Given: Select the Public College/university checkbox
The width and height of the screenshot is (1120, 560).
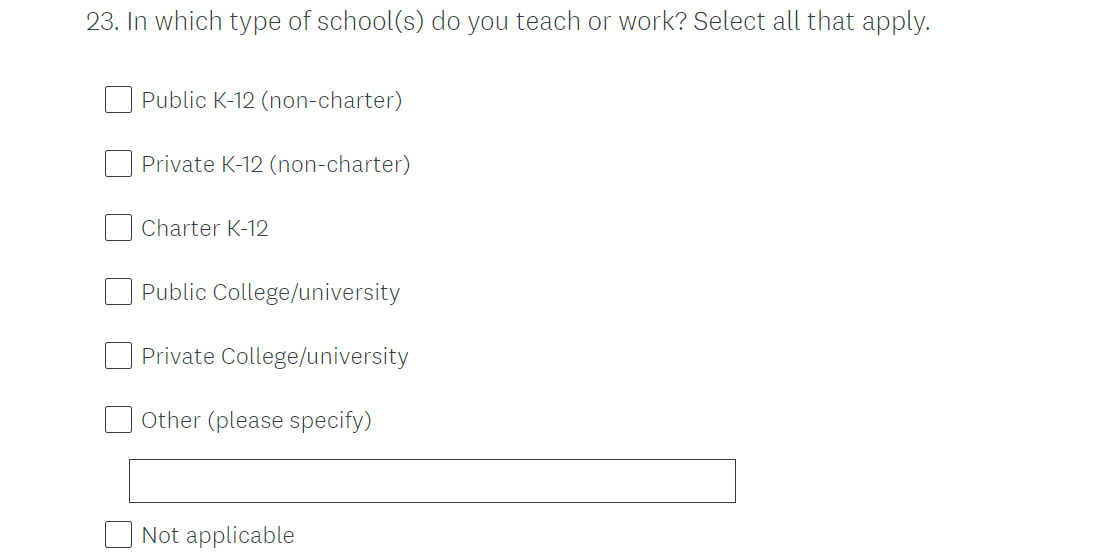Looking at the screenshot, I should click(x=118, y=292).
